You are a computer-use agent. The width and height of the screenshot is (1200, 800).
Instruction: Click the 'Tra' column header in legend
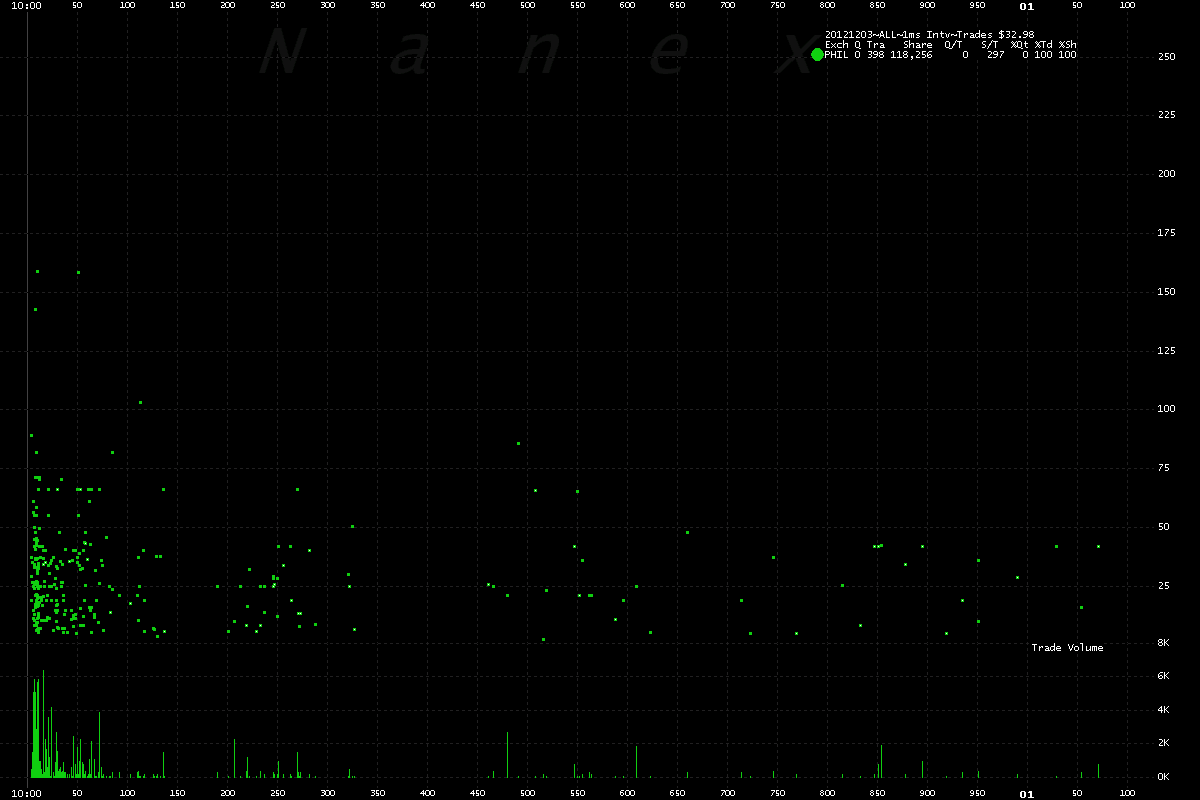[876, 45]
